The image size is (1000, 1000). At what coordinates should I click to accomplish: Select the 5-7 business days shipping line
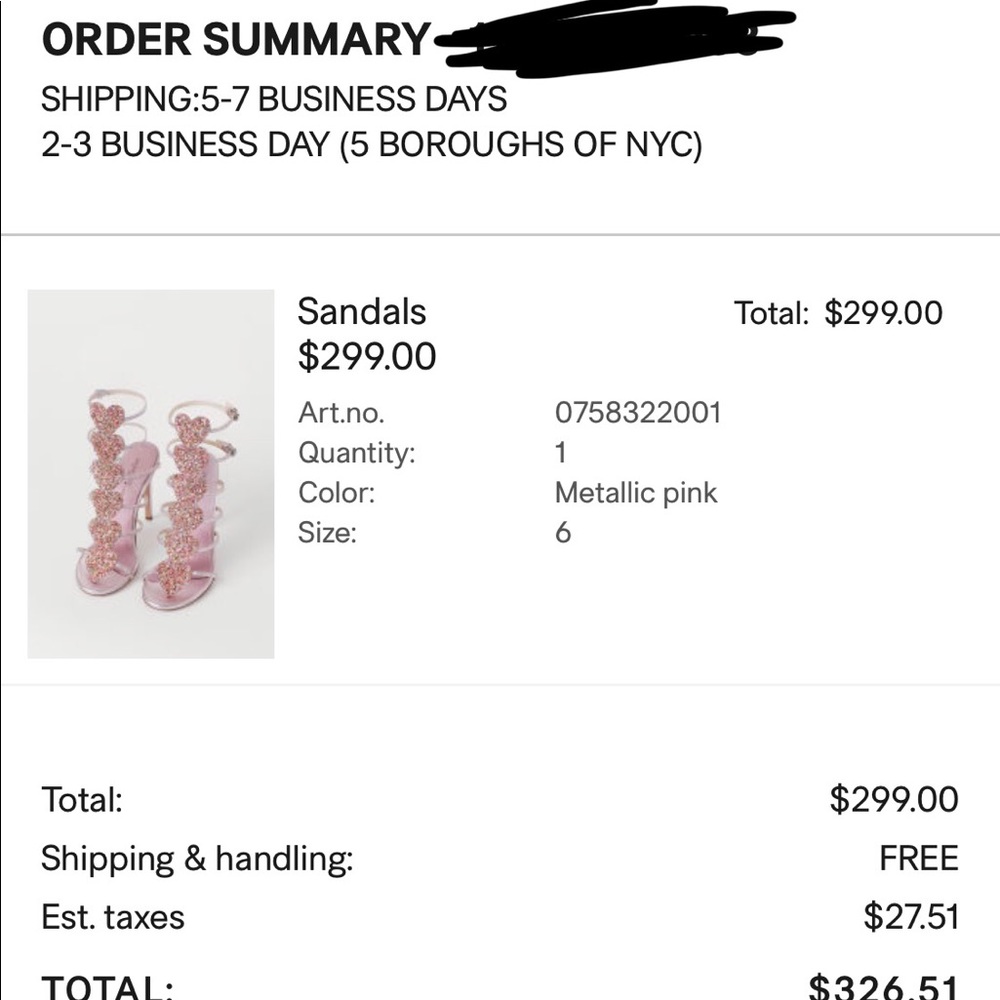pyautogui.click(x=274, y=99)
